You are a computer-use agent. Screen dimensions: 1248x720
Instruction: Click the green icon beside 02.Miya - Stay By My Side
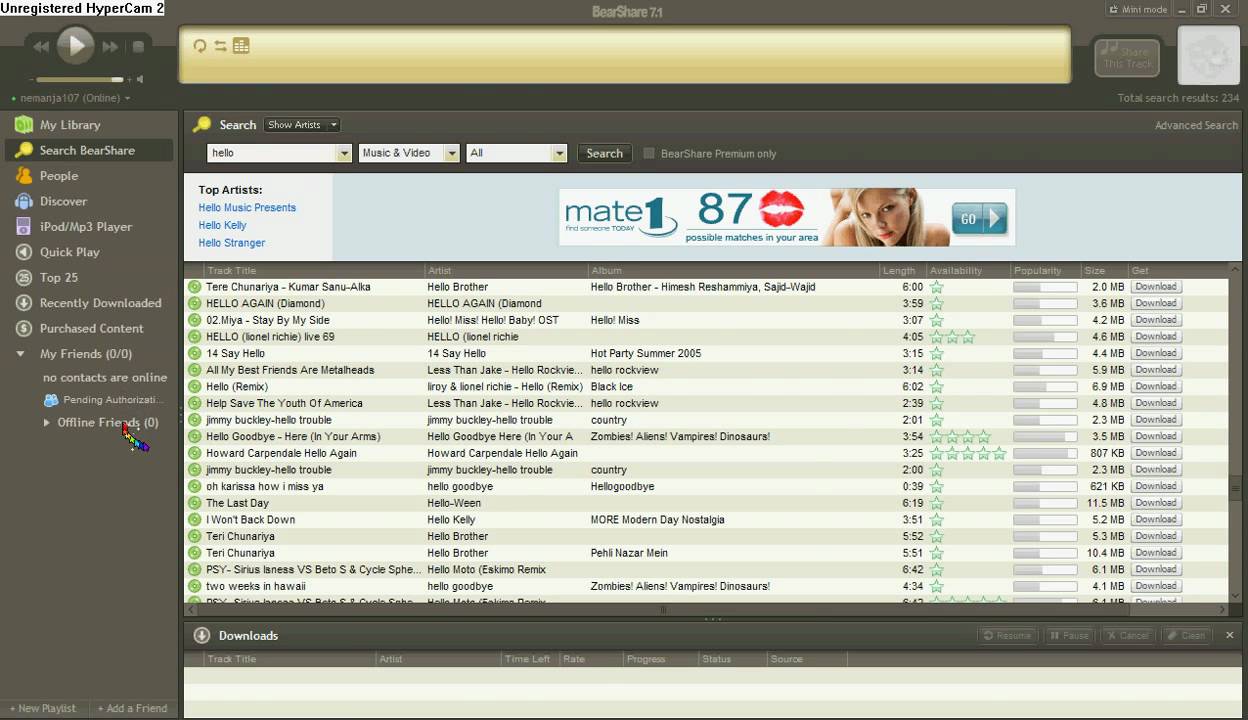(x=194, y=320)
